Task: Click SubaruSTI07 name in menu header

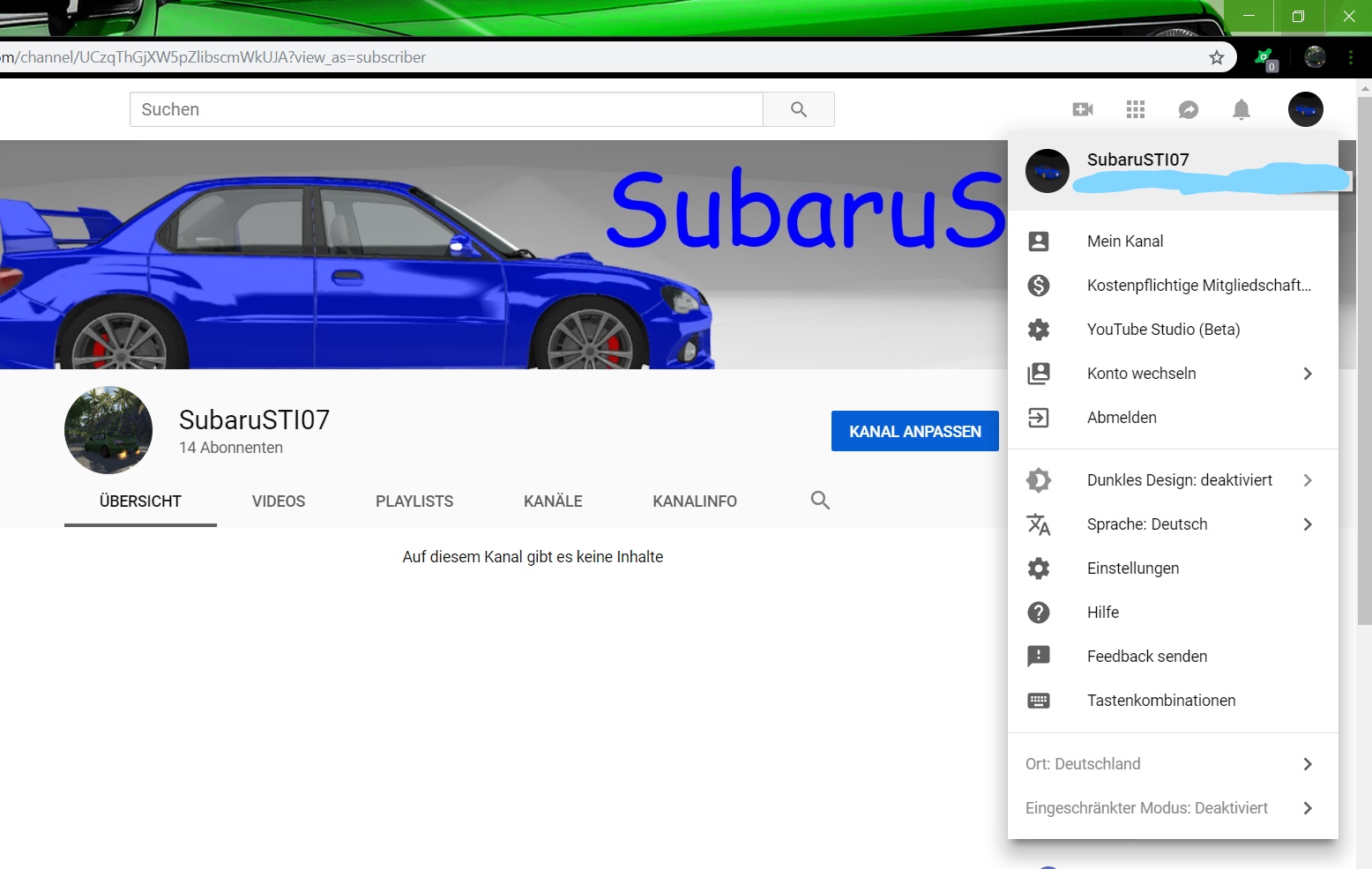Action: pos(1138,160)
